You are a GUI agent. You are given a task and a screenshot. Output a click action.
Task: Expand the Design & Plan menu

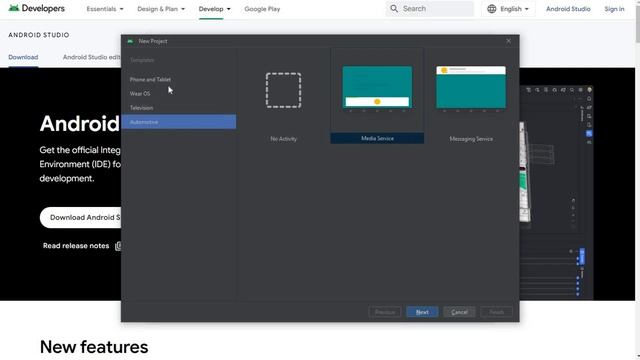(x=161, y=9)
